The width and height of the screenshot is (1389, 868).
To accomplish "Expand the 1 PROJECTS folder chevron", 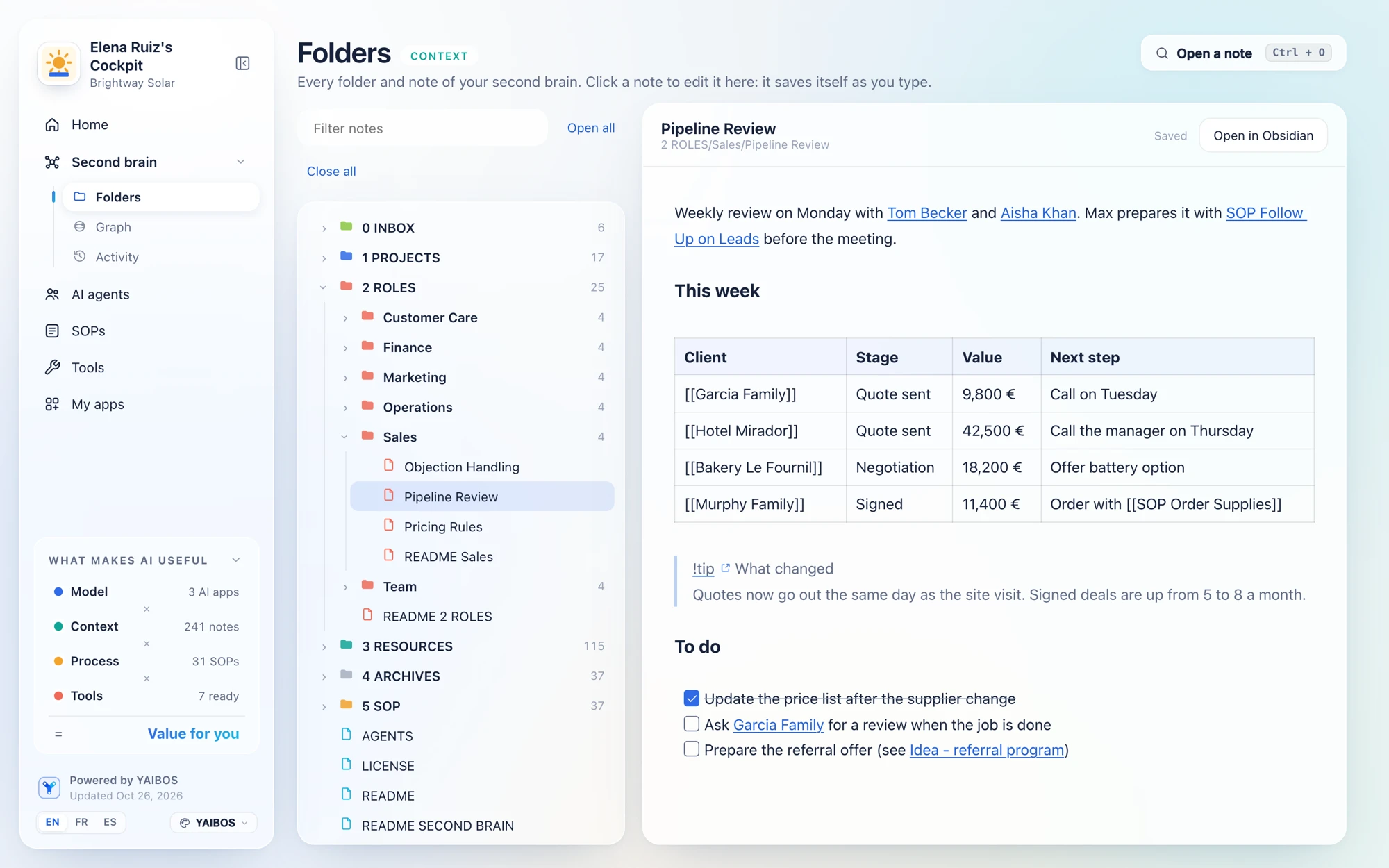I will (x=324, y=258).
